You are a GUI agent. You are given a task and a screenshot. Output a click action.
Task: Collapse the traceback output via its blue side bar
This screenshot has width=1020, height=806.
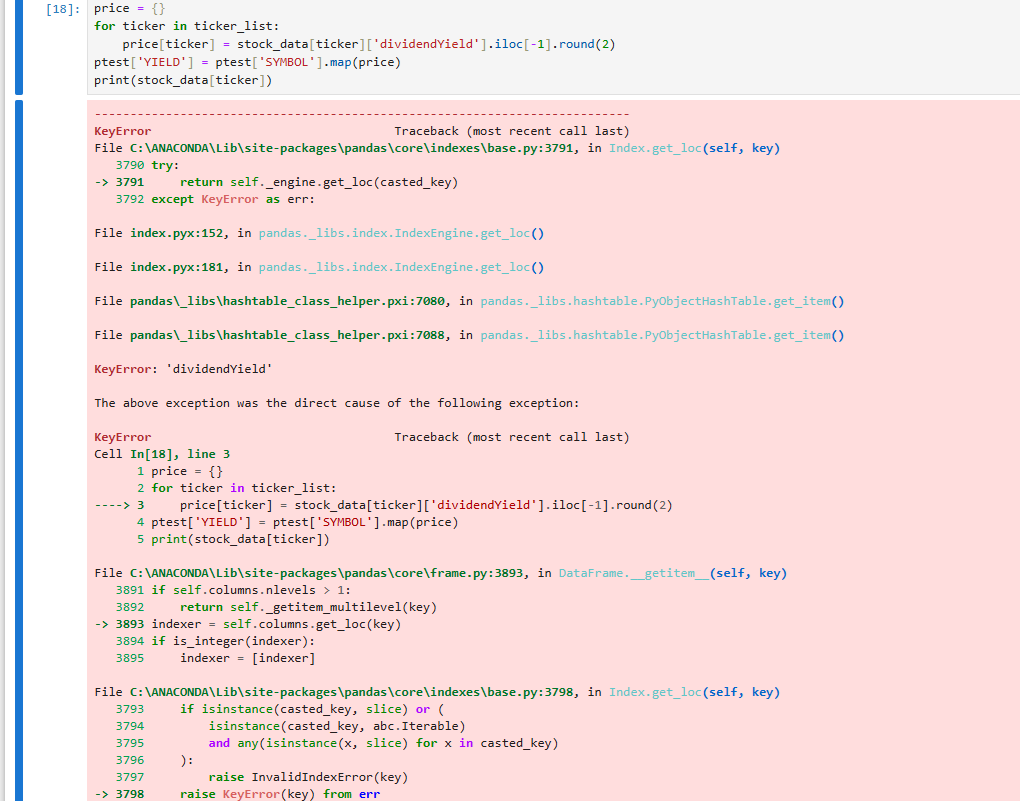point(19,451)
